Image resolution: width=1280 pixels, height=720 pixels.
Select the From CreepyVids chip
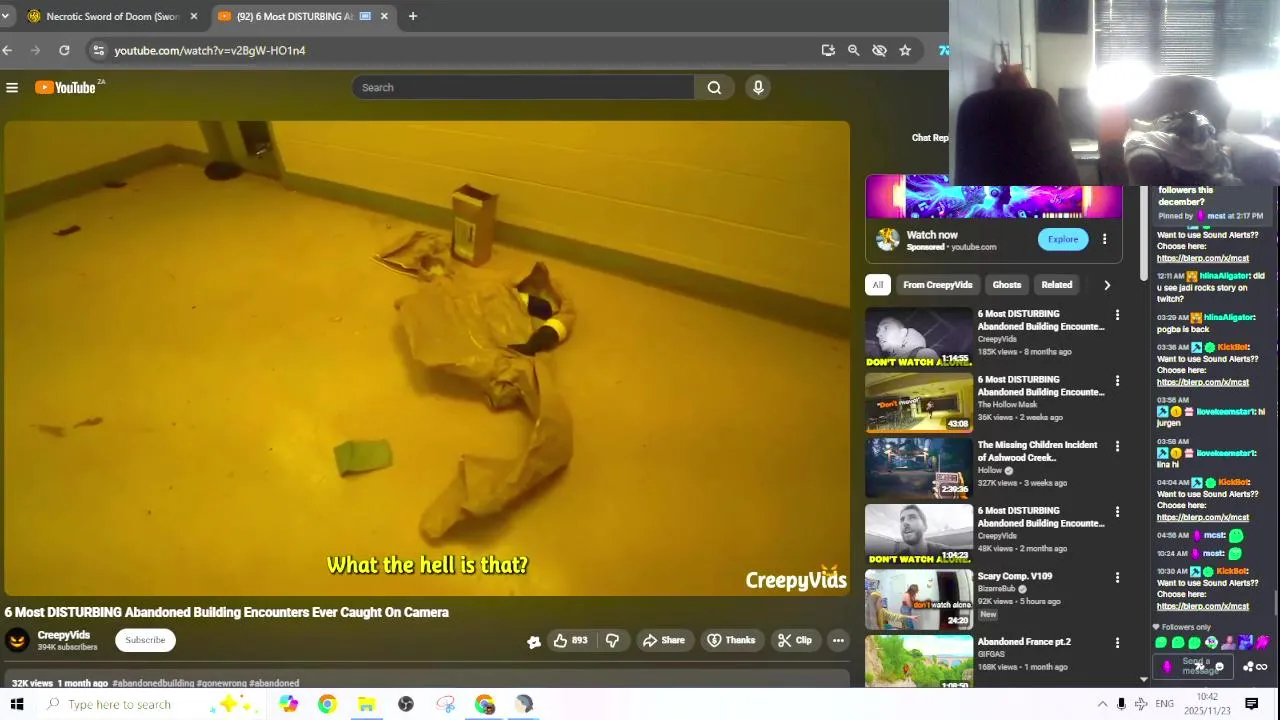[937, 285]
